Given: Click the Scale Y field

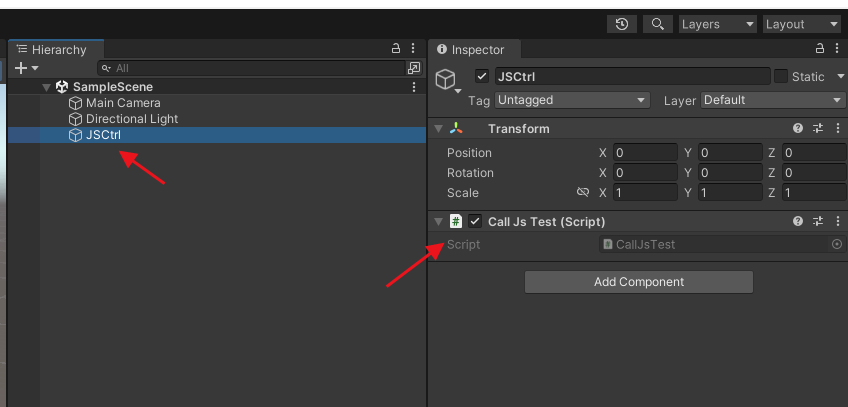Looking at the screenshot, I should point(730,193).
